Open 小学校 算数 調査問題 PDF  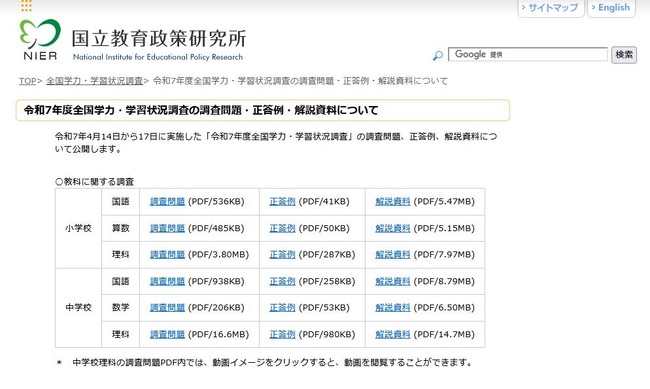pos(167,228)
